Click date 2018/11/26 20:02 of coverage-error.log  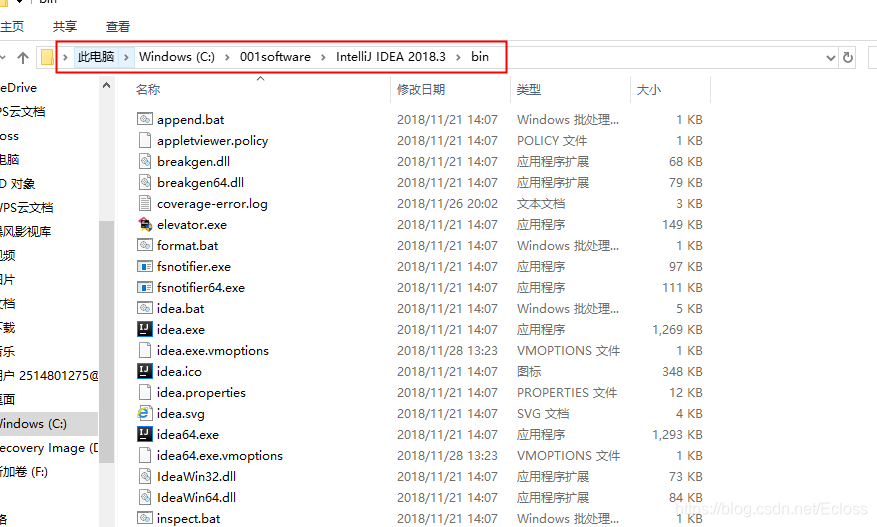(447, 204)
